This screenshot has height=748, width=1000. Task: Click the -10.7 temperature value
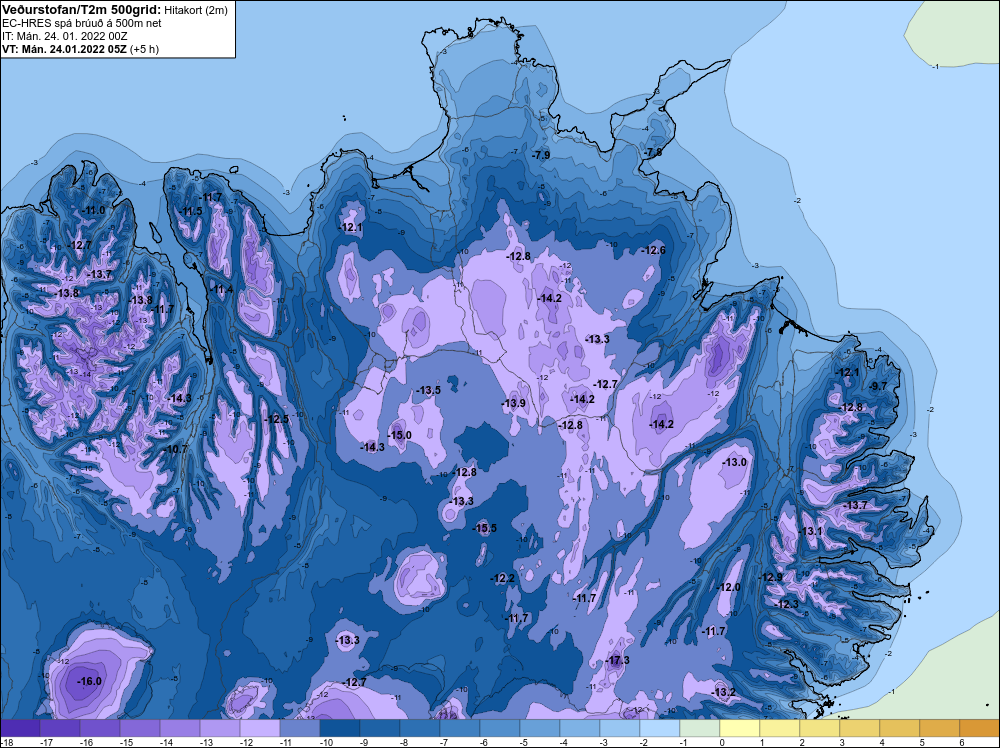(177, 449)
